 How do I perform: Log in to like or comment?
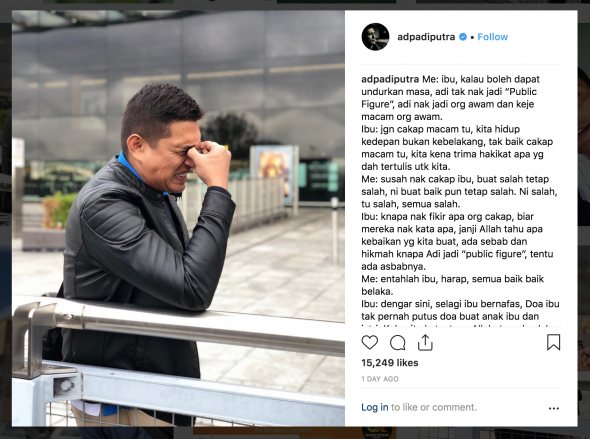pyautogui.click(x=374, y=407)
